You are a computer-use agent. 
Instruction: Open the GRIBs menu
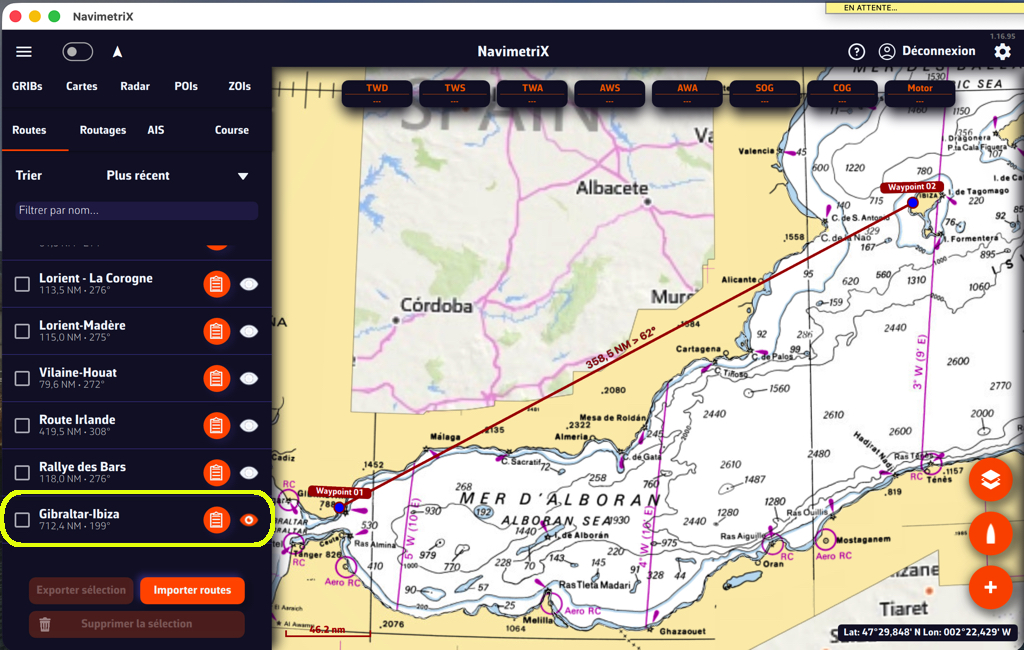tap(27, 86)
